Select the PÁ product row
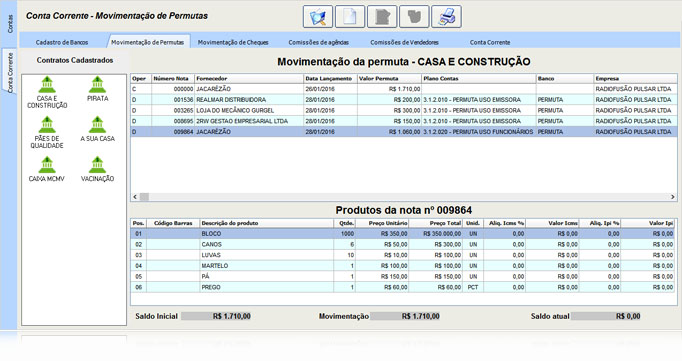This screenshot has height=361, width=682. [x=402, y=277]
